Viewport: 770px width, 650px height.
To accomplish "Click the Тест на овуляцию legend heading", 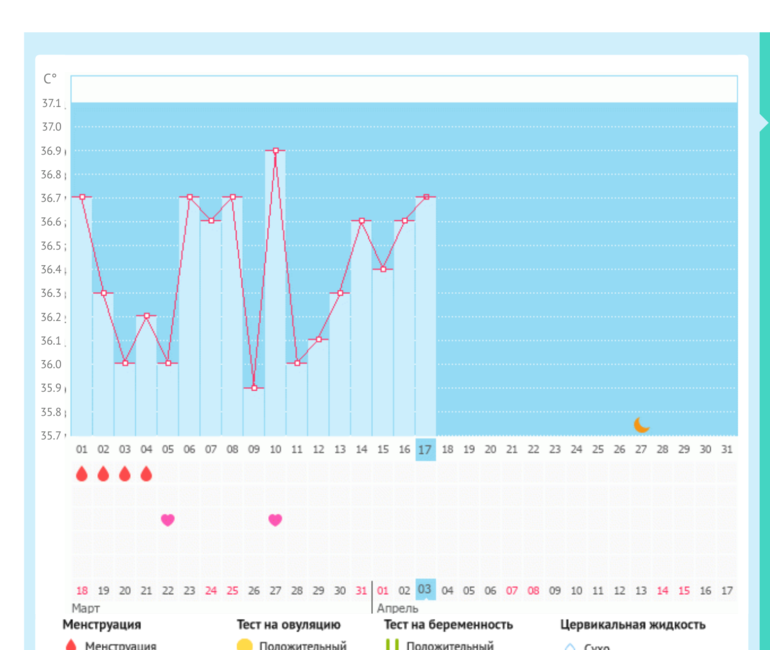I will pos(295,625).
